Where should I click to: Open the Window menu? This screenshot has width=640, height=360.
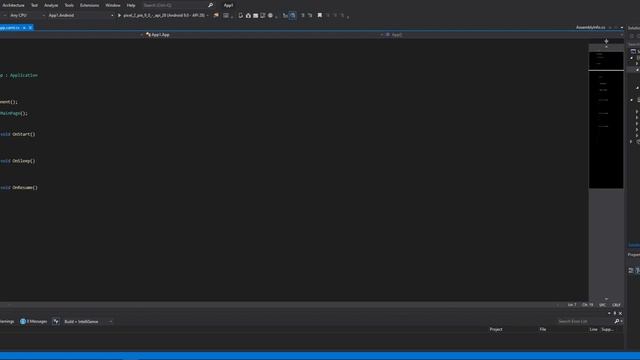click(x=113, y=5)
